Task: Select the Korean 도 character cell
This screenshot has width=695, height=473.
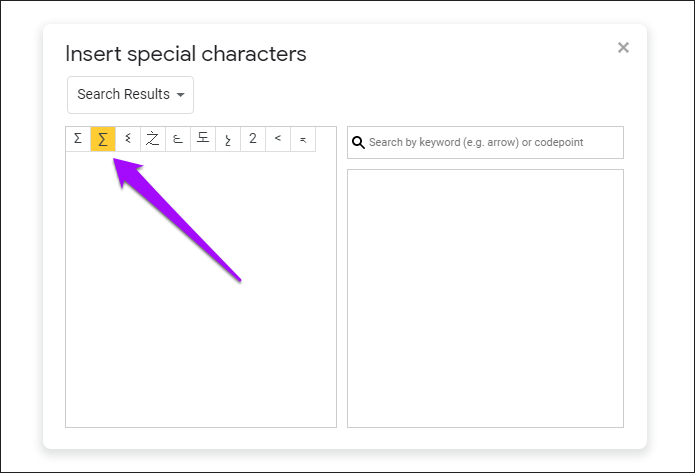Action: 203,139
